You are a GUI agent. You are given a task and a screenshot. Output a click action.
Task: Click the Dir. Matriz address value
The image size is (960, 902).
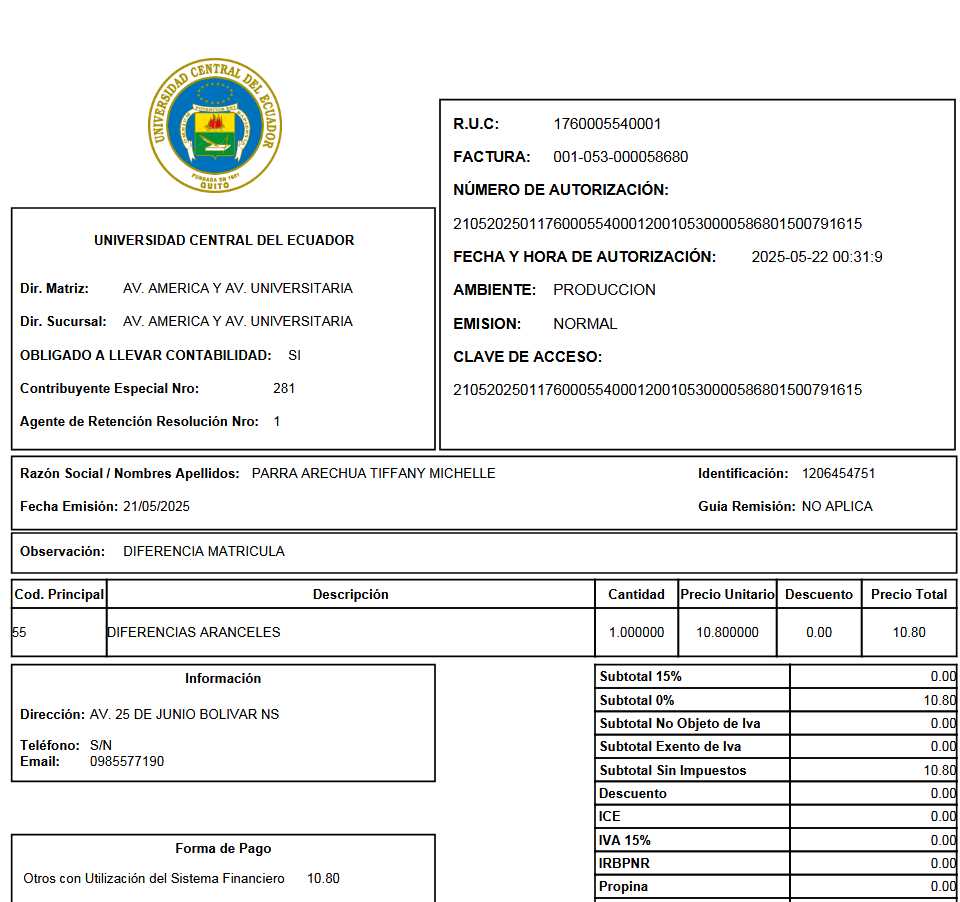pos(238,288)
